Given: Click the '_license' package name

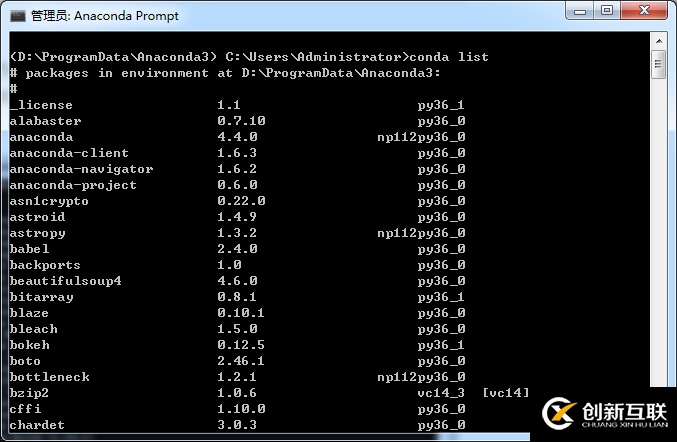Looking at the screenshot, I should (41, 105).
